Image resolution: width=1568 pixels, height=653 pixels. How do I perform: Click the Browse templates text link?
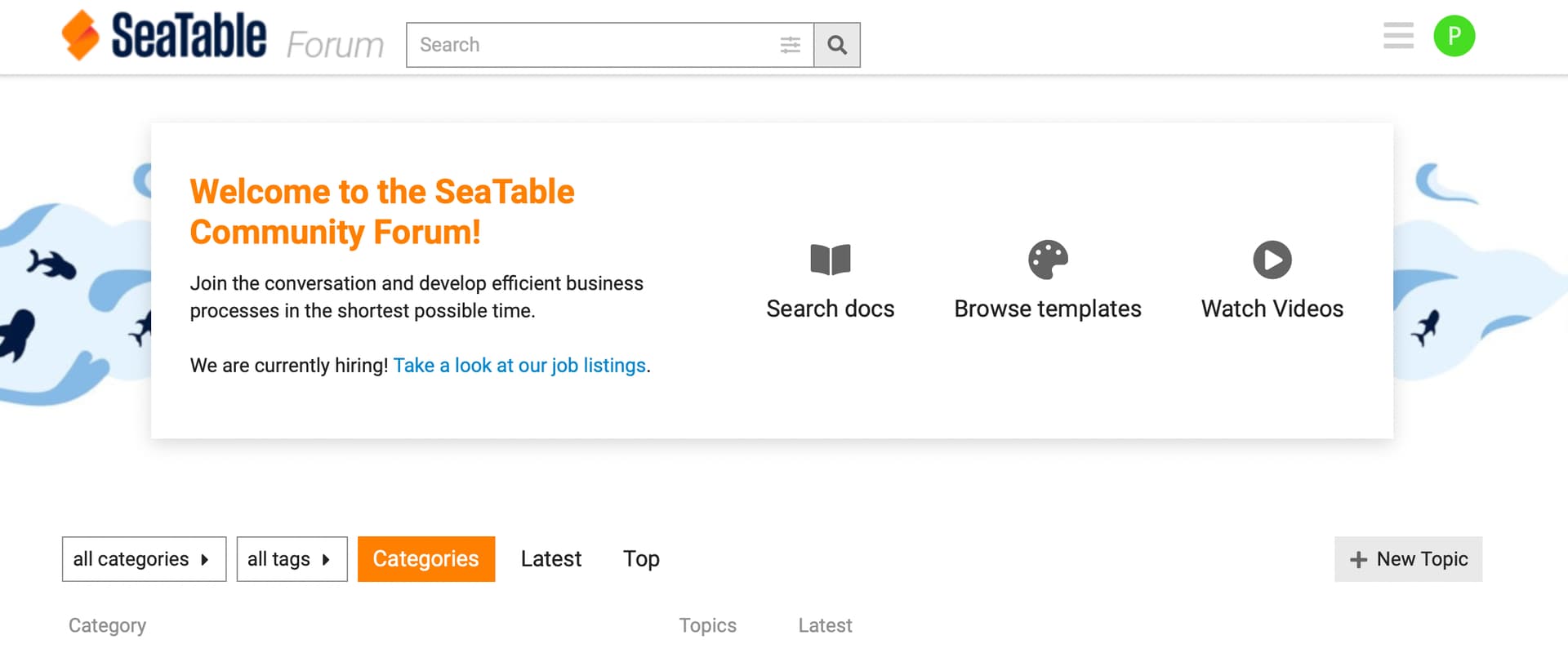click(1048, 309)
